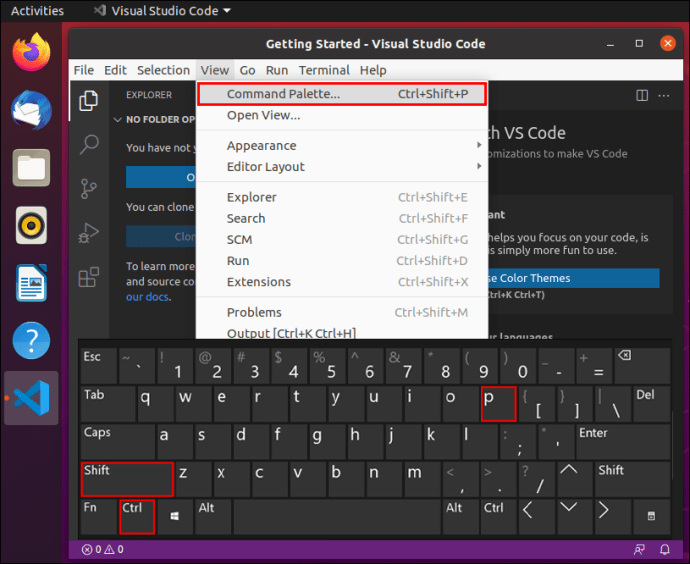Open the Search view icon in activity bar
690x564 pixels.
click(89, 144)
